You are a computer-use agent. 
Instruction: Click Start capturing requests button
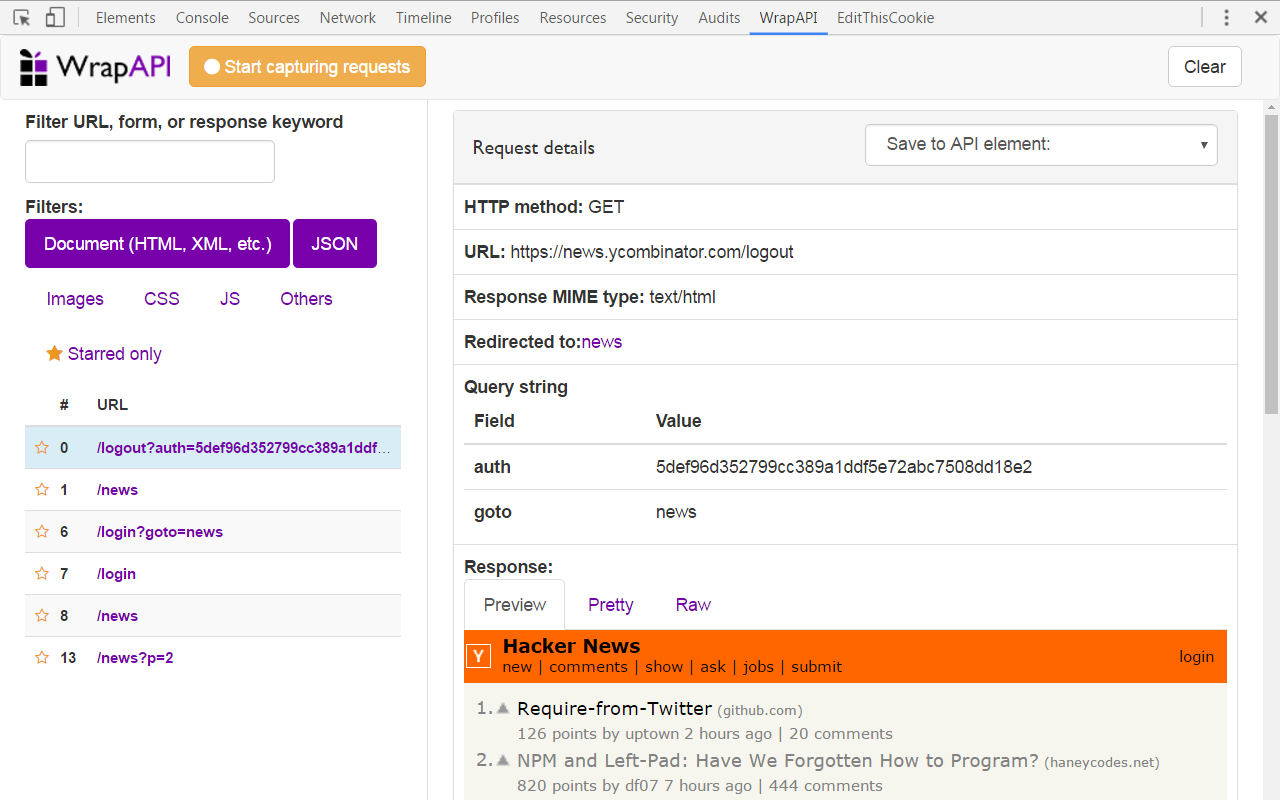click(x=307, y=67)
